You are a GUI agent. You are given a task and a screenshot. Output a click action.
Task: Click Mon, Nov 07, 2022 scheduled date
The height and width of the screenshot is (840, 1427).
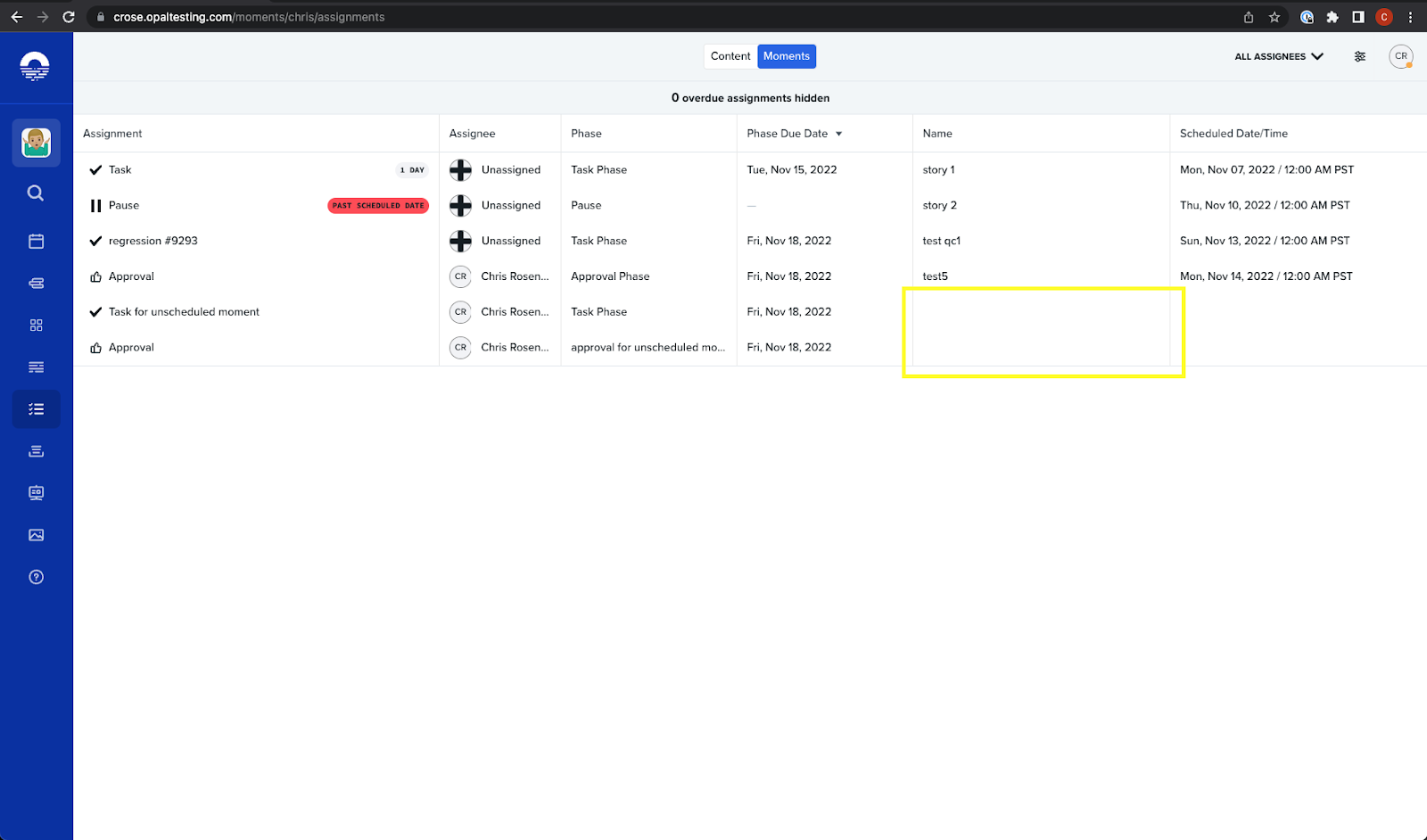1266,169
